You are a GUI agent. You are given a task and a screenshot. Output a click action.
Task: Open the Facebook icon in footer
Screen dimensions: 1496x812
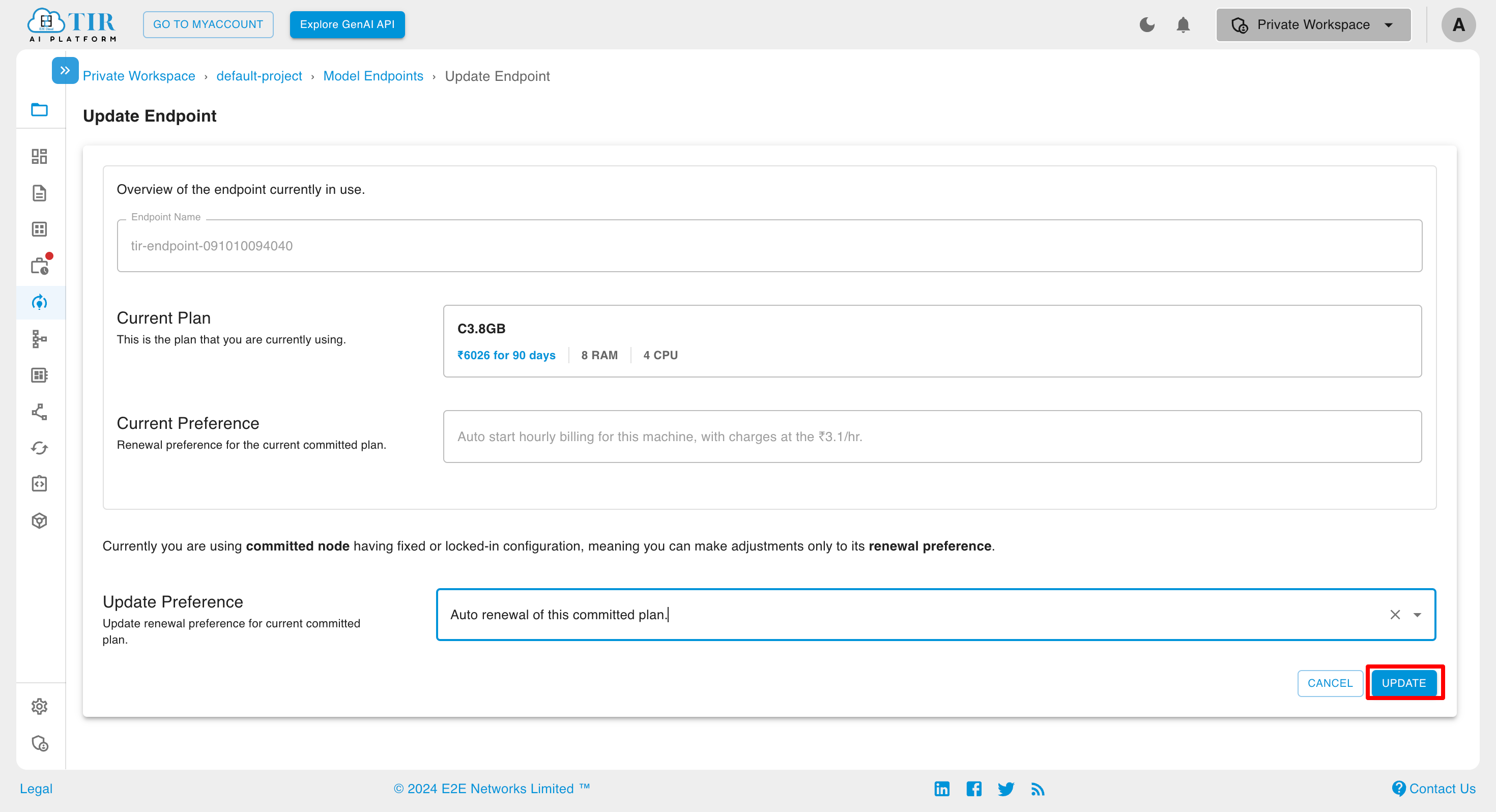click(974, 789)
